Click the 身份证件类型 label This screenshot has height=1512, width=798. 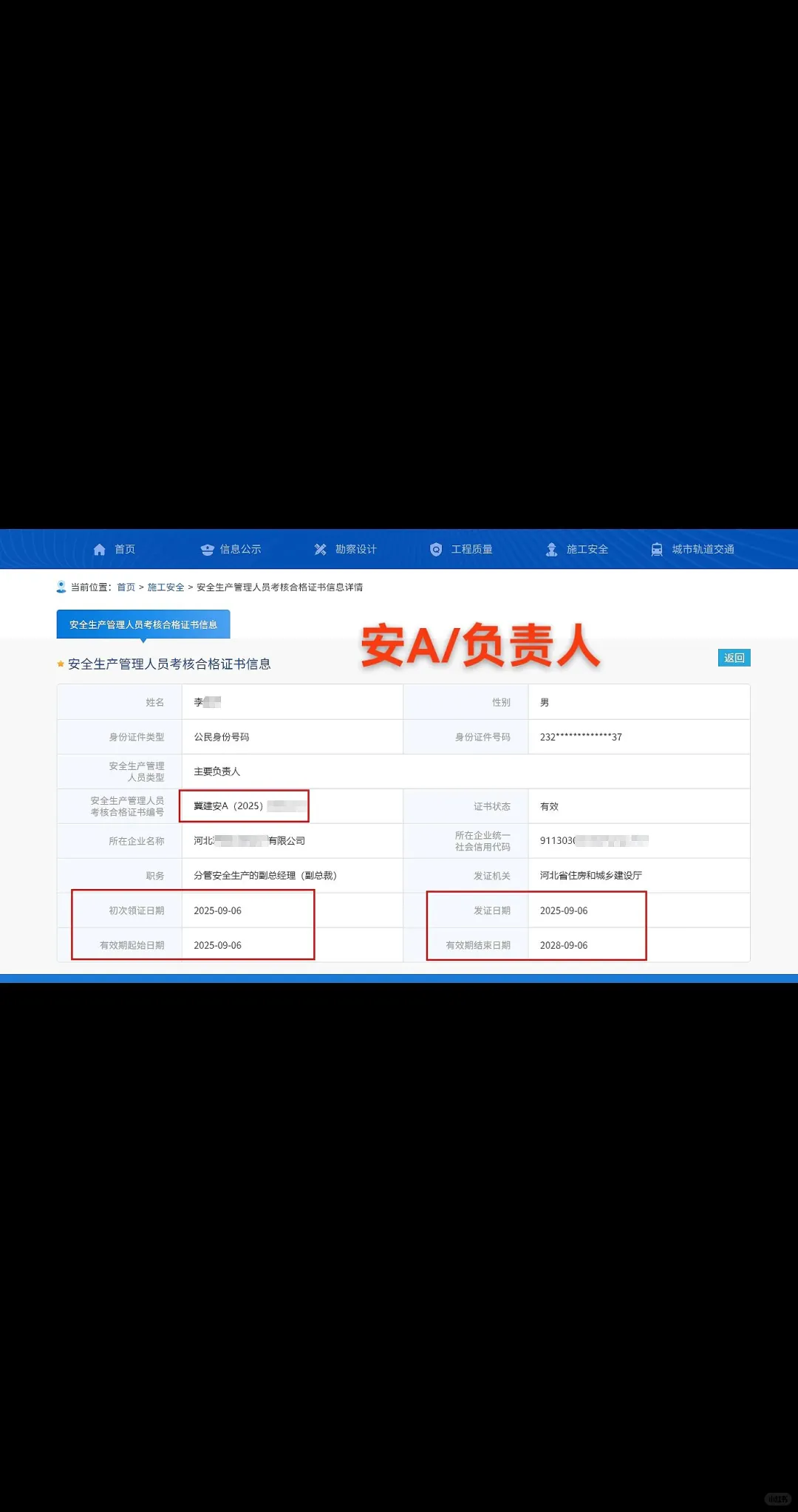point(137,737)
